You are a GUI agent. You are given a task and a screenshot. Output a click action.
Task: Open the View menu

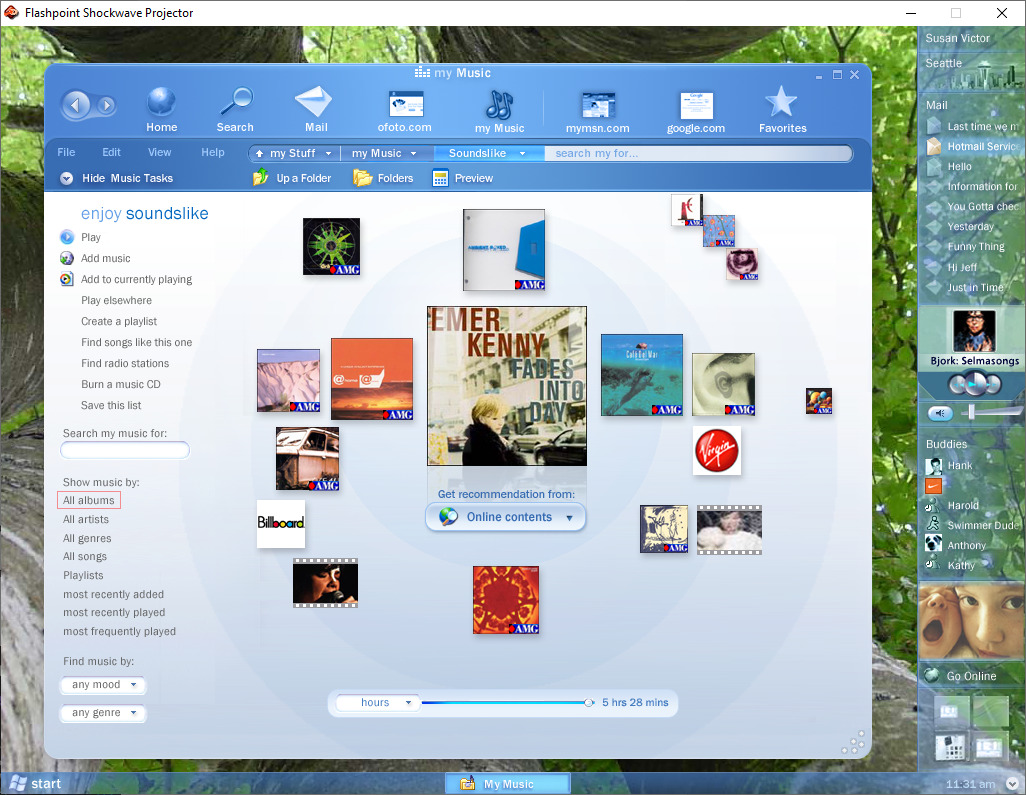click(160, 152)
